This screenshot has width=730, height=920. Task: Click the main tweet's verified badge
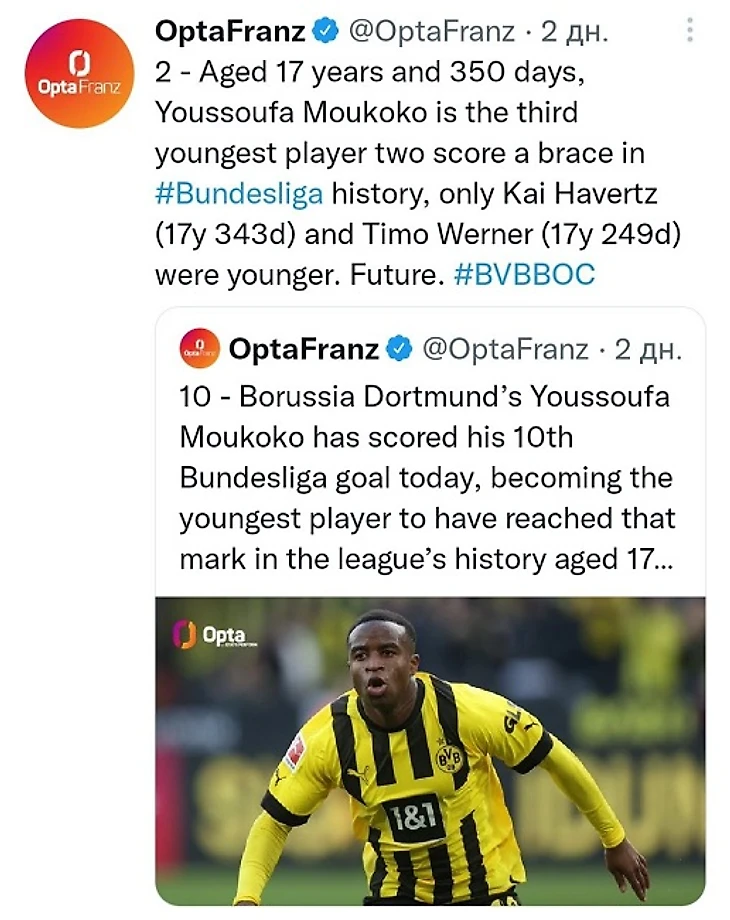[327, 31]
